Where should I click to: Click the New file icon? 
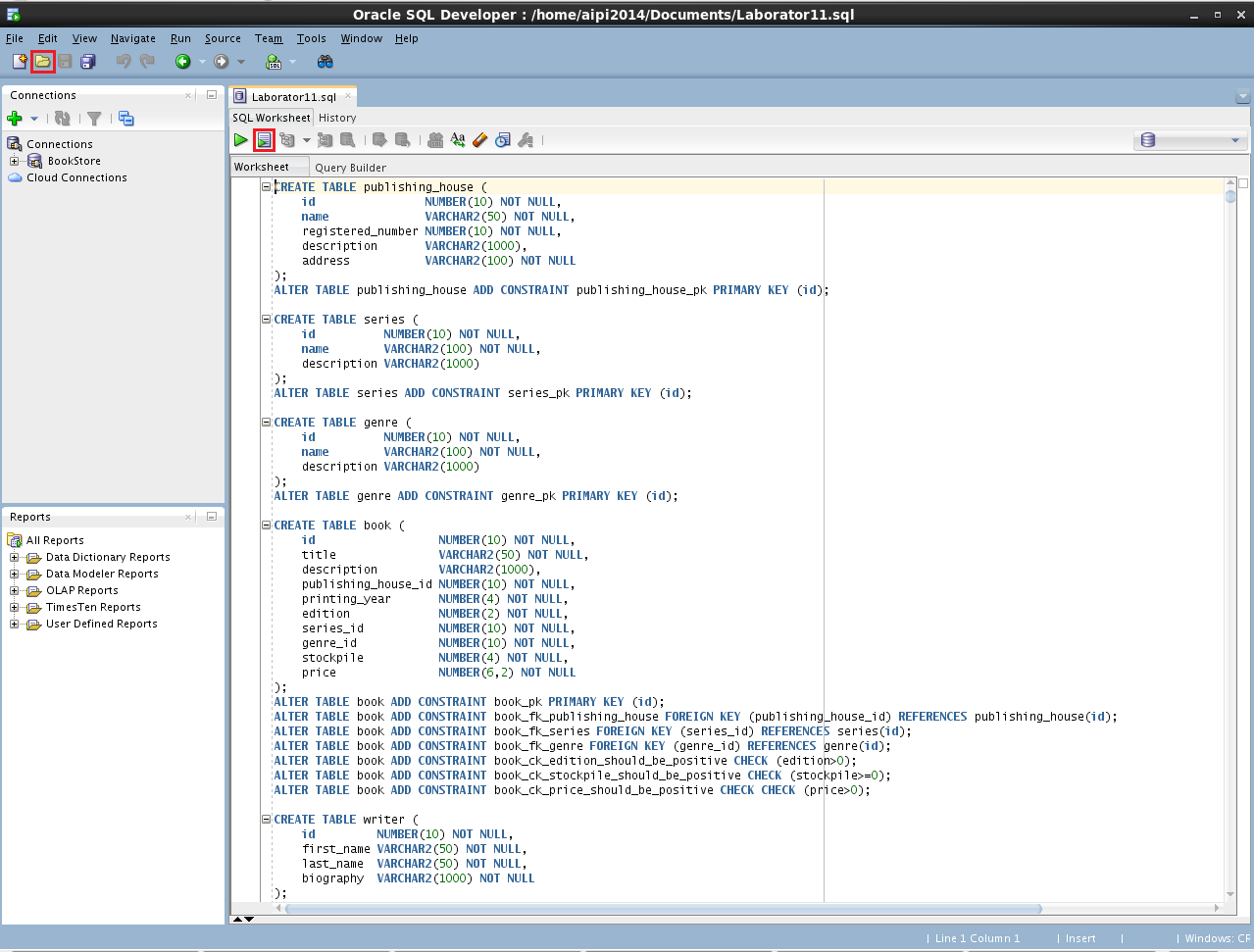(20, 62)
